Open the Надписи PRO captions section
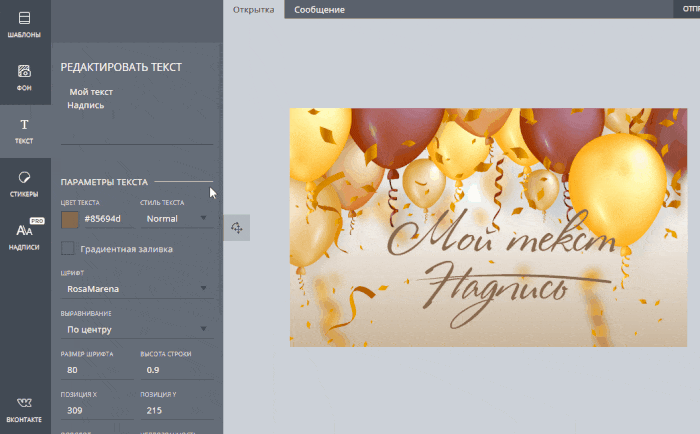The image size is (700, 434). coord(25,235)
